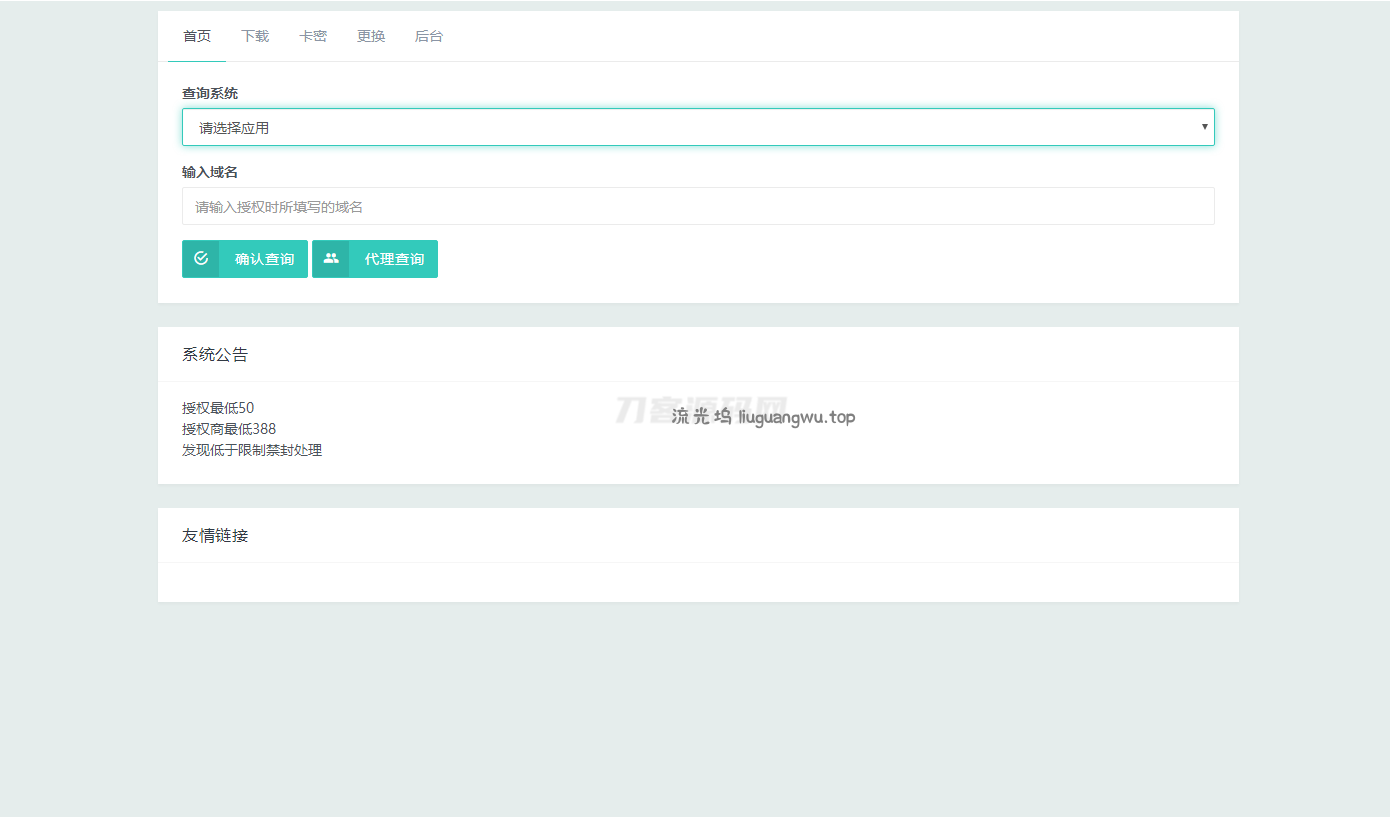The image size is (1390, 817).
Task: Switch to the 首页 tab
Action: [197, 37]
